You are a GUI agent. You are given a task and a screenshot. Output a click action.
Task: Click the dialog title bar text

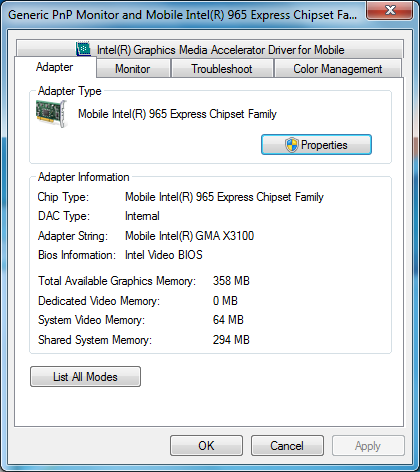point(182,15)
